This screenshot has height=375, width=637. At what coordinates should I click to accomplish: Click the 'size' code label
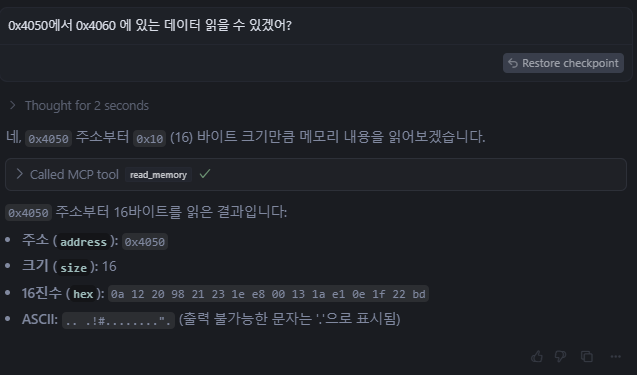click(x=74, y=268)
